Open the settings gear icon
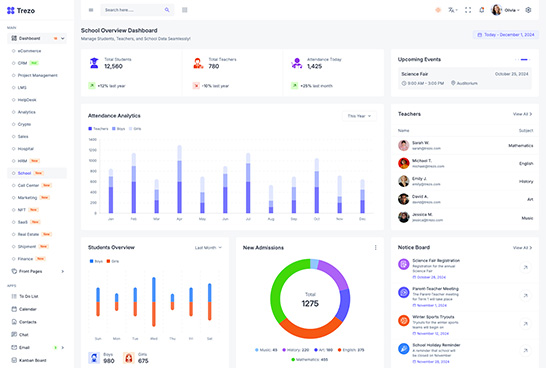Viewport: 546px width, 368px height. [x=528, y=10]
